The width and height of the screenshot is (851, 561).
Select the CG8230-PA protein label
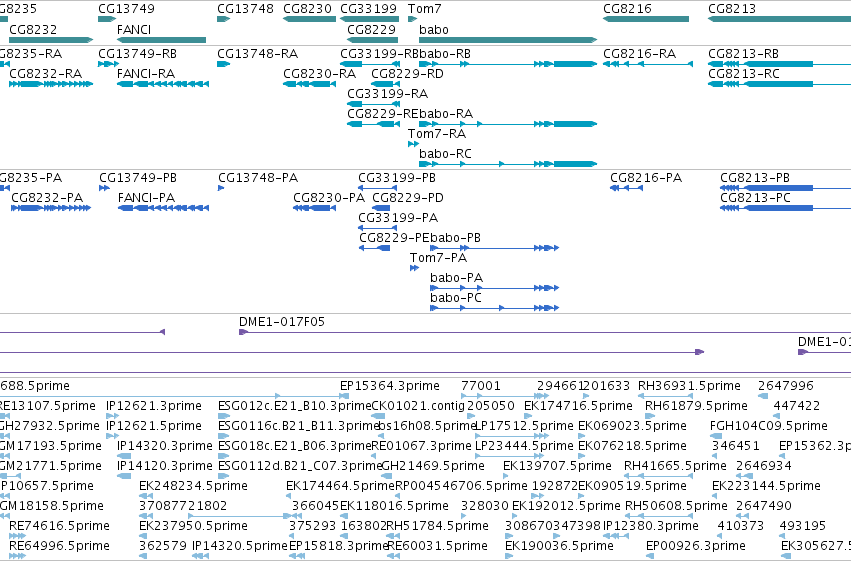click(x=329, y=197)
